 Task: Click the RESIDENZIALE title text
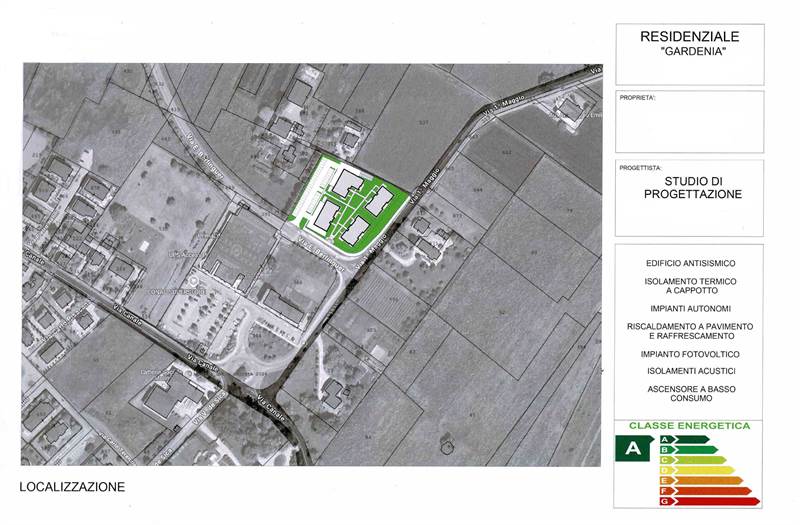(689, 36)
